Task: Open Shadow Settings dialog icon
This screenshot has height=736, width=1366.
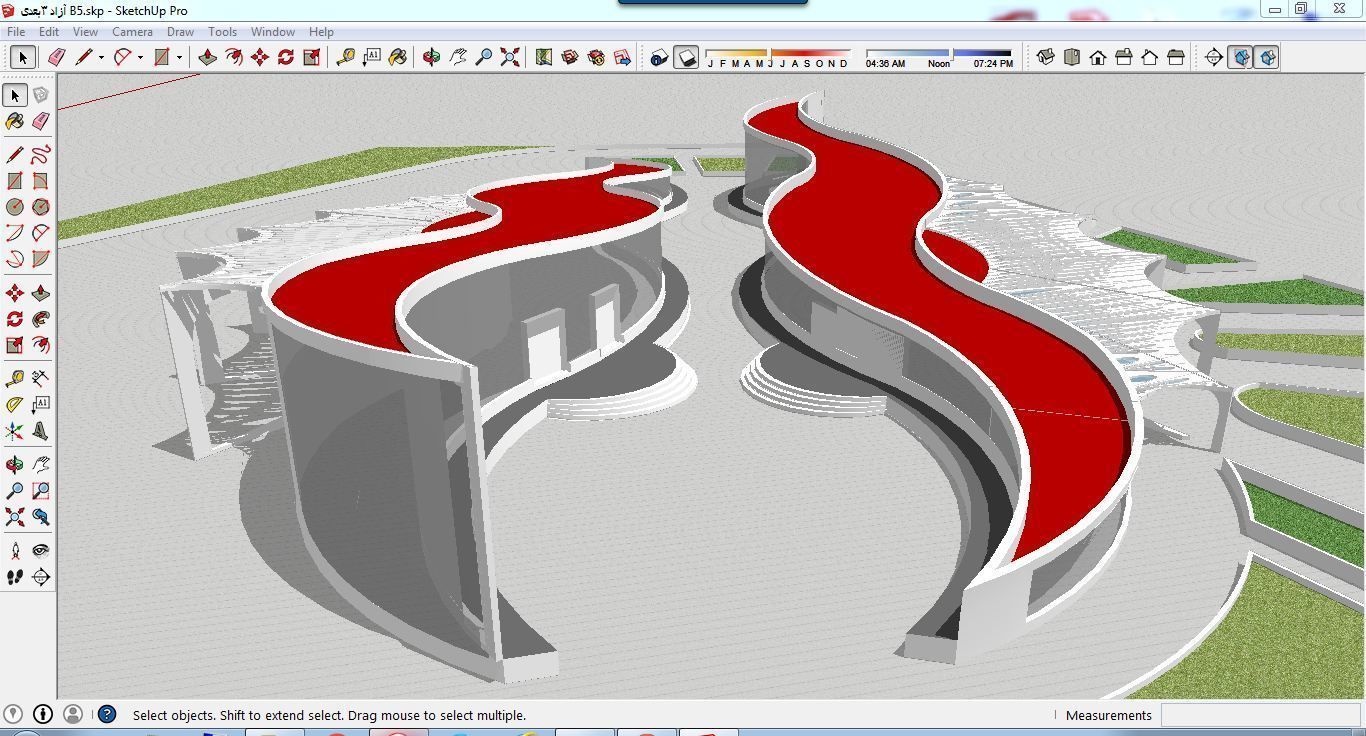Action: [x=659, y=57]
